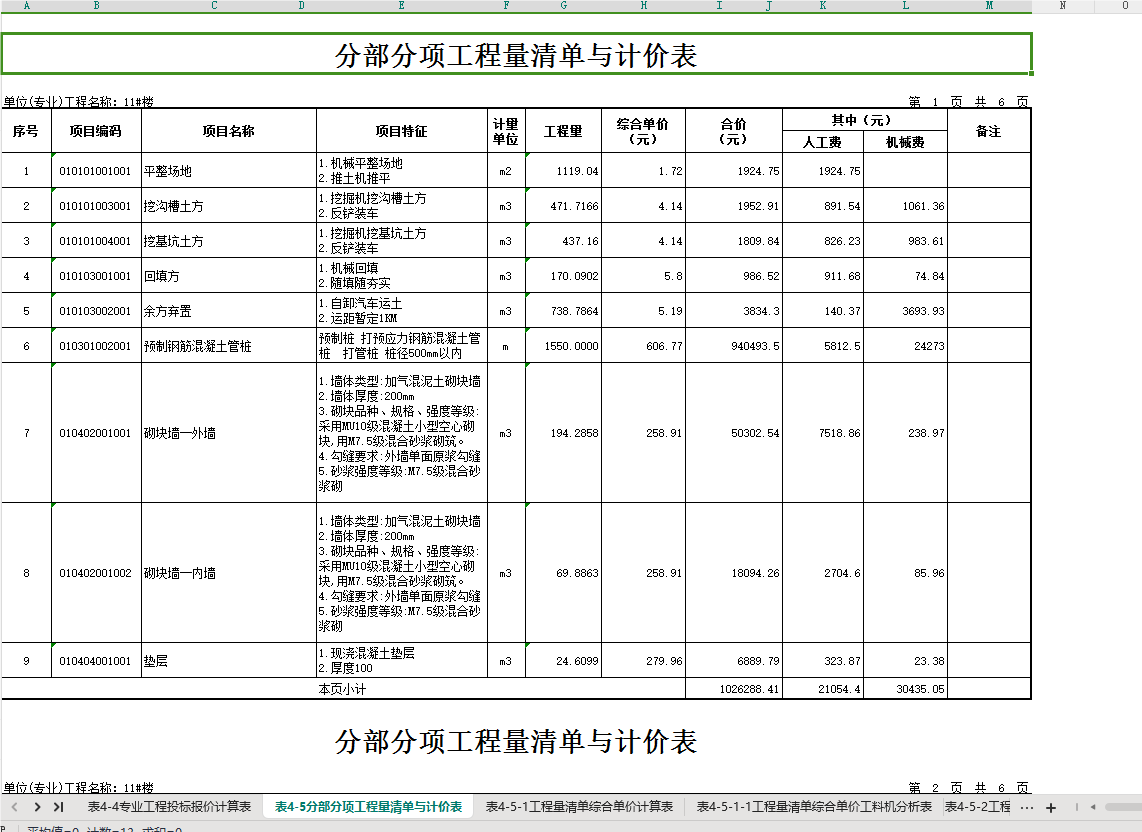Jump to the last sheet tab arrow
The height and width of the screenshot is (832, 1142).
pos(58,807)
